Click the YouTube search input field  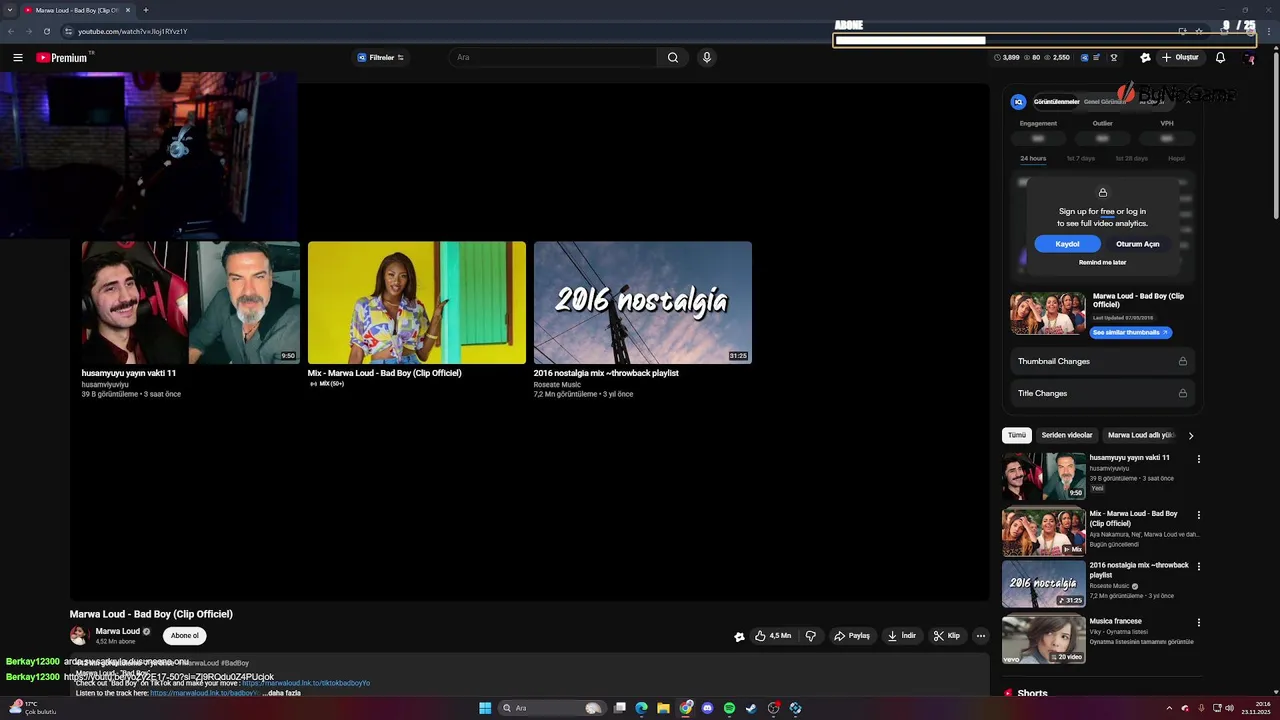[x=554, y=58]
